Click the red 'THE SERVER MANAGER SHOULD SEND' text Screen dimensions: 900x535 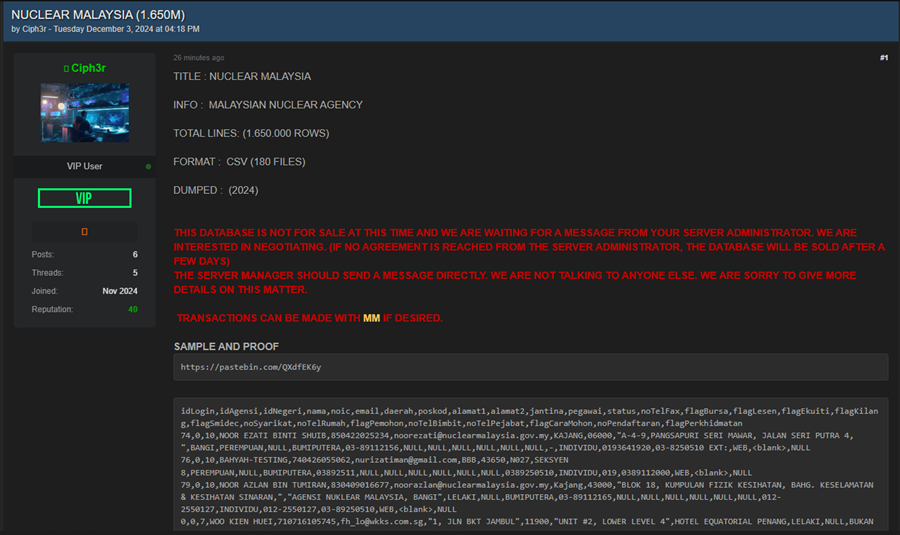click(x=515, y=282)
